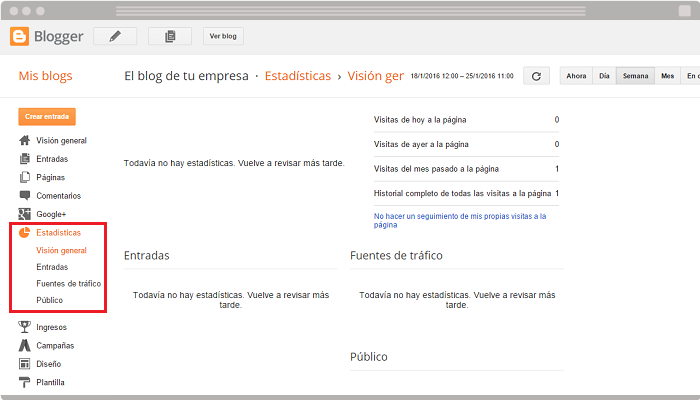Collapse the Estadísticas sidebar section
Screen dimensions: 700x400
58,232
